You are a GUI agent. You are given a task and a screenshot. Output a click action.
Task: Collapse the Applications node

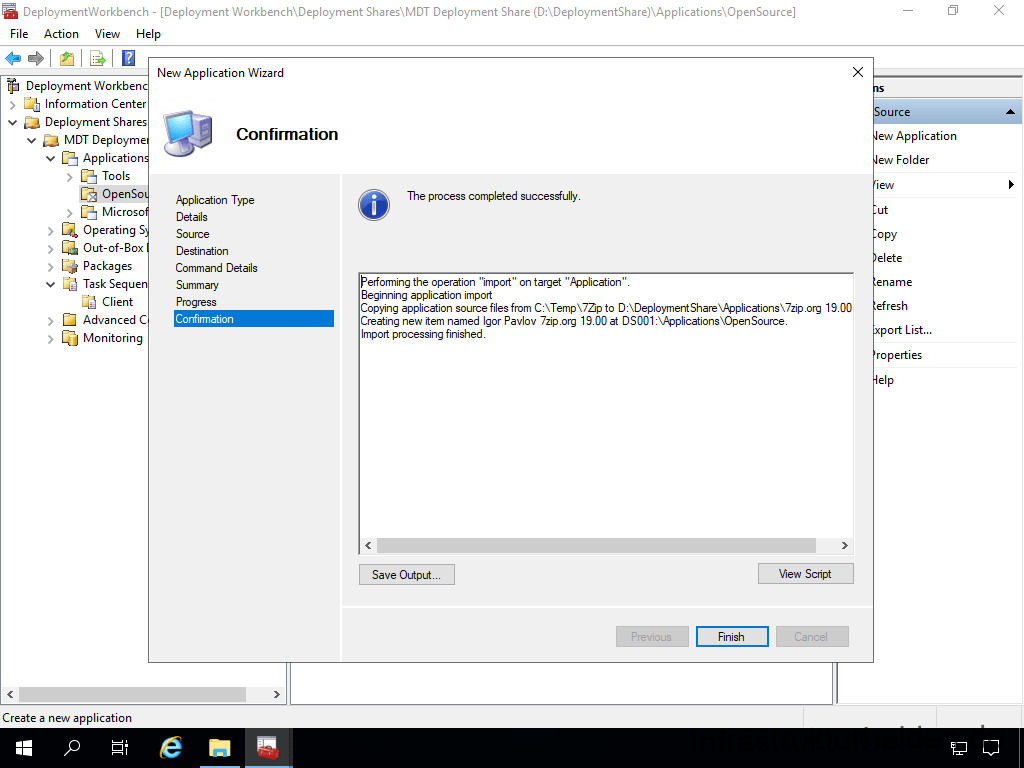(50, 158)
